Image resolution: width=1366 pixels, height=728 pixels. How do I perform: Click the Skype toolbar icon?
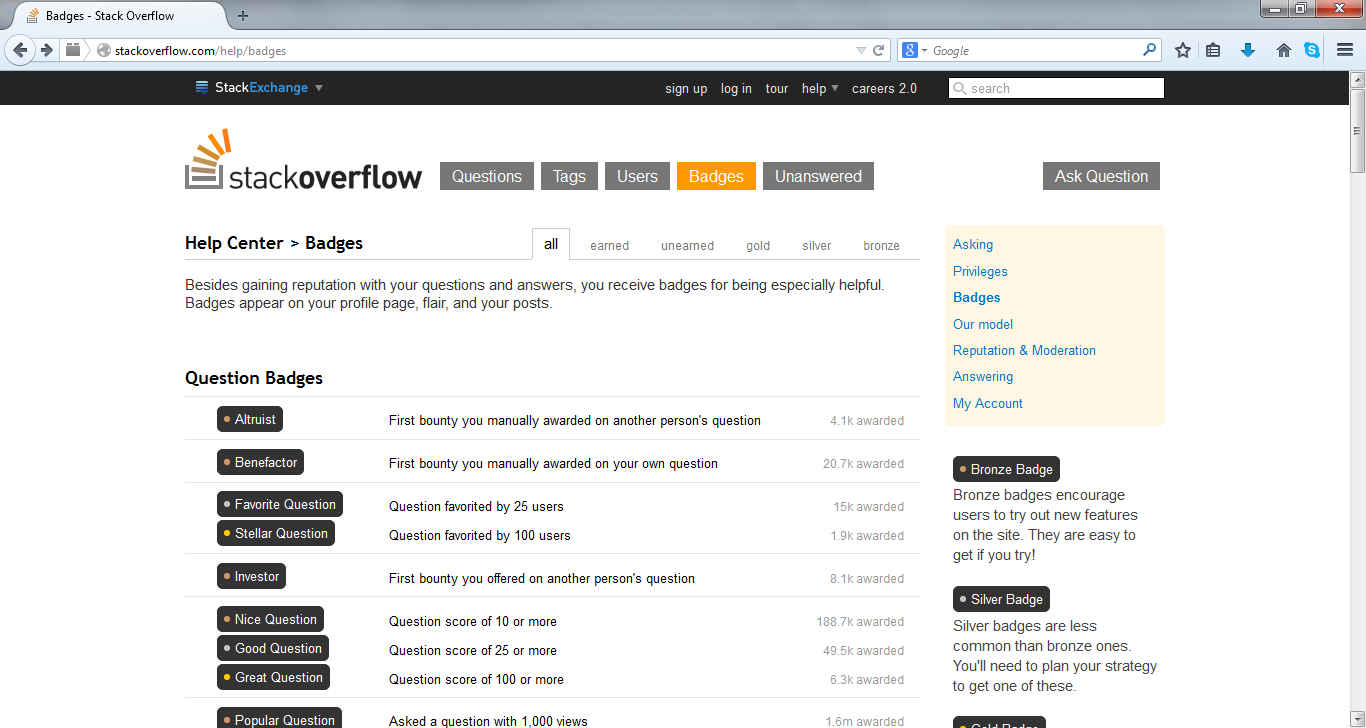point(1312,49)
